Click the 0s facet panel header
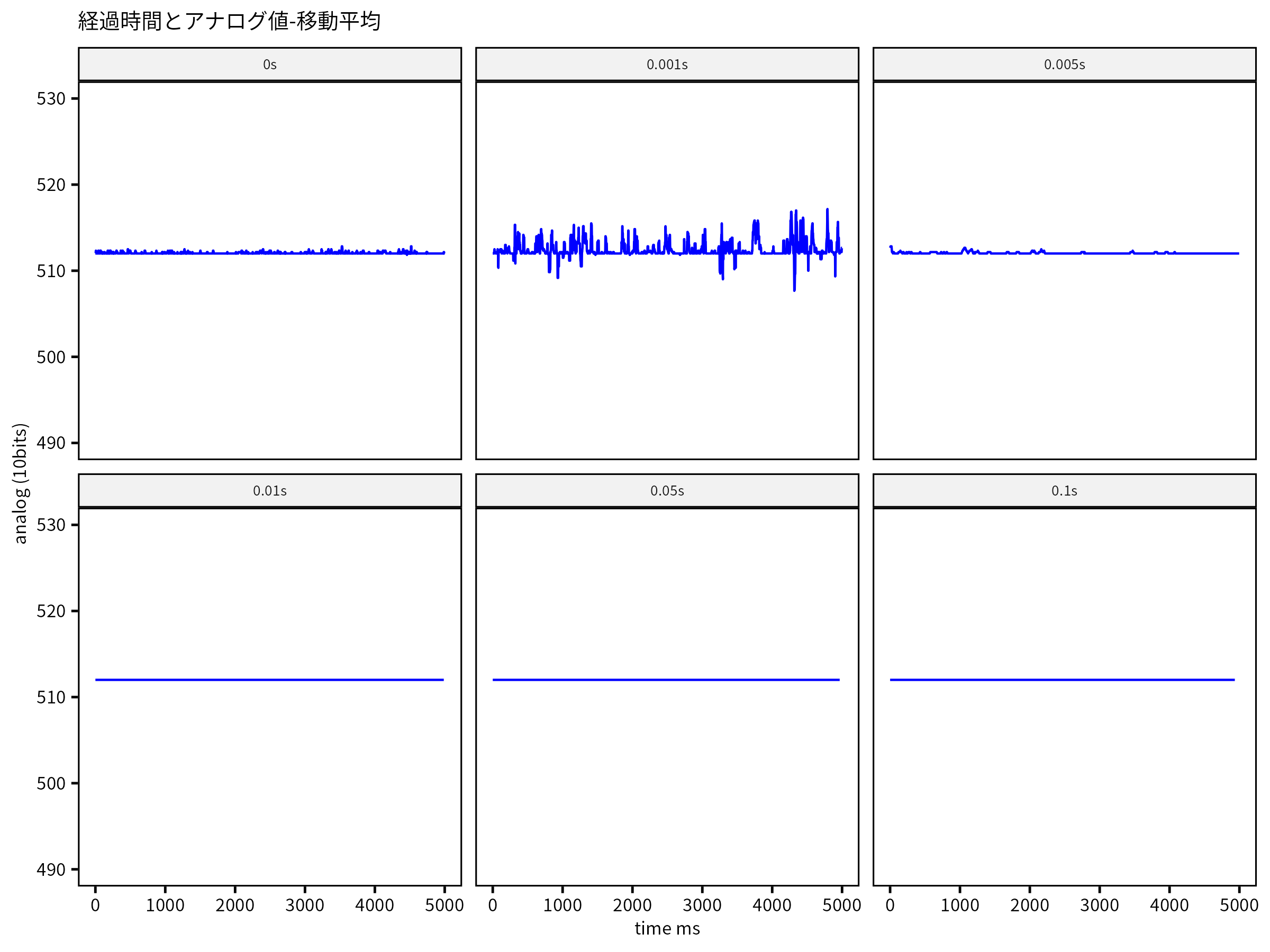Viewport: 1270px width, 952px height. pos(269,65)
